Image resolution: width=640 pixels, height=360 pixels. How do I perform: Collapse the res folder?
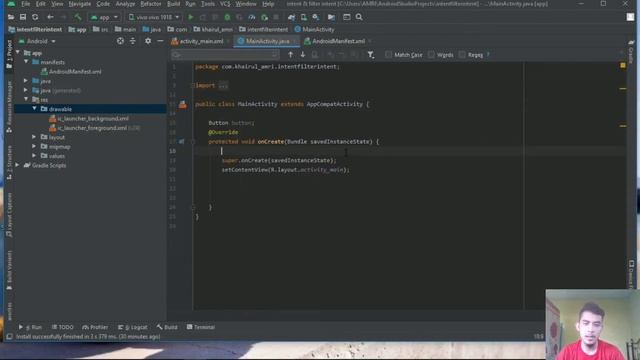(26, 100)
